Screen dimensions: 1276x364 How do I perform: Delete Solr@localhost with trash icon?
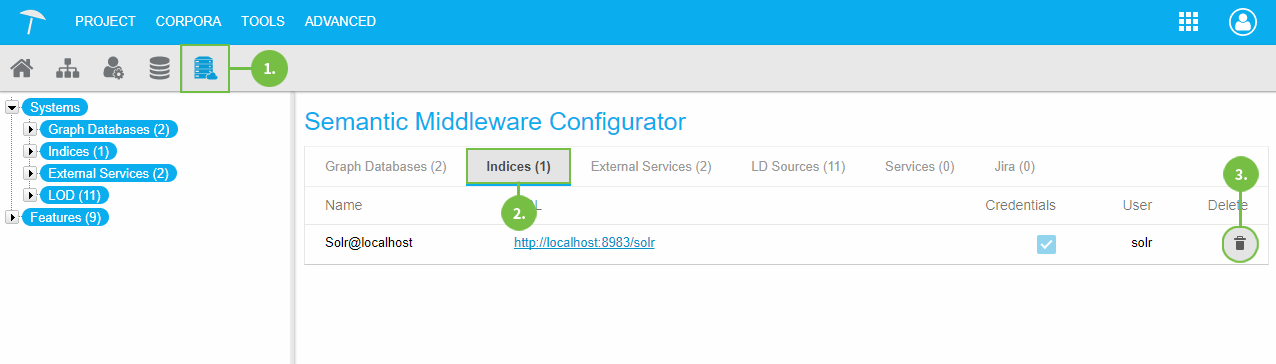click(1240, 243)
